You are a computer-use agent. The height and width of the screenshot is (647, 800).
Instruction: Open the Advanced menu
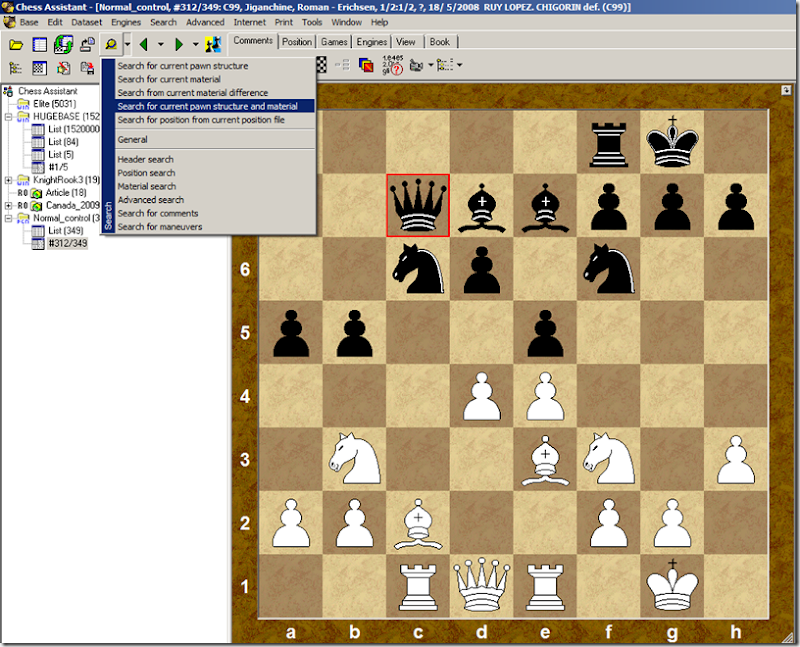(x=205, y=22)
